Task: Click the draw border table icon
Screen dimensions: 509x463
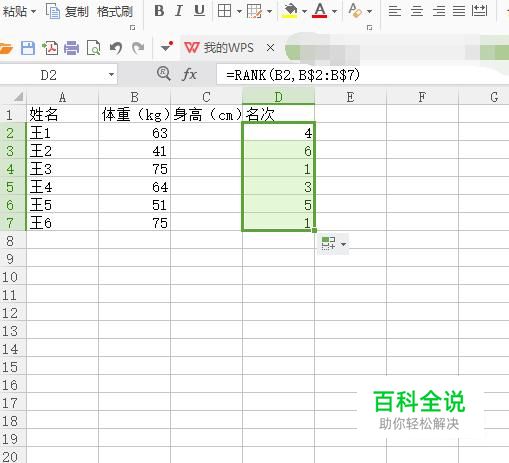Action: [x=254, y=11]
